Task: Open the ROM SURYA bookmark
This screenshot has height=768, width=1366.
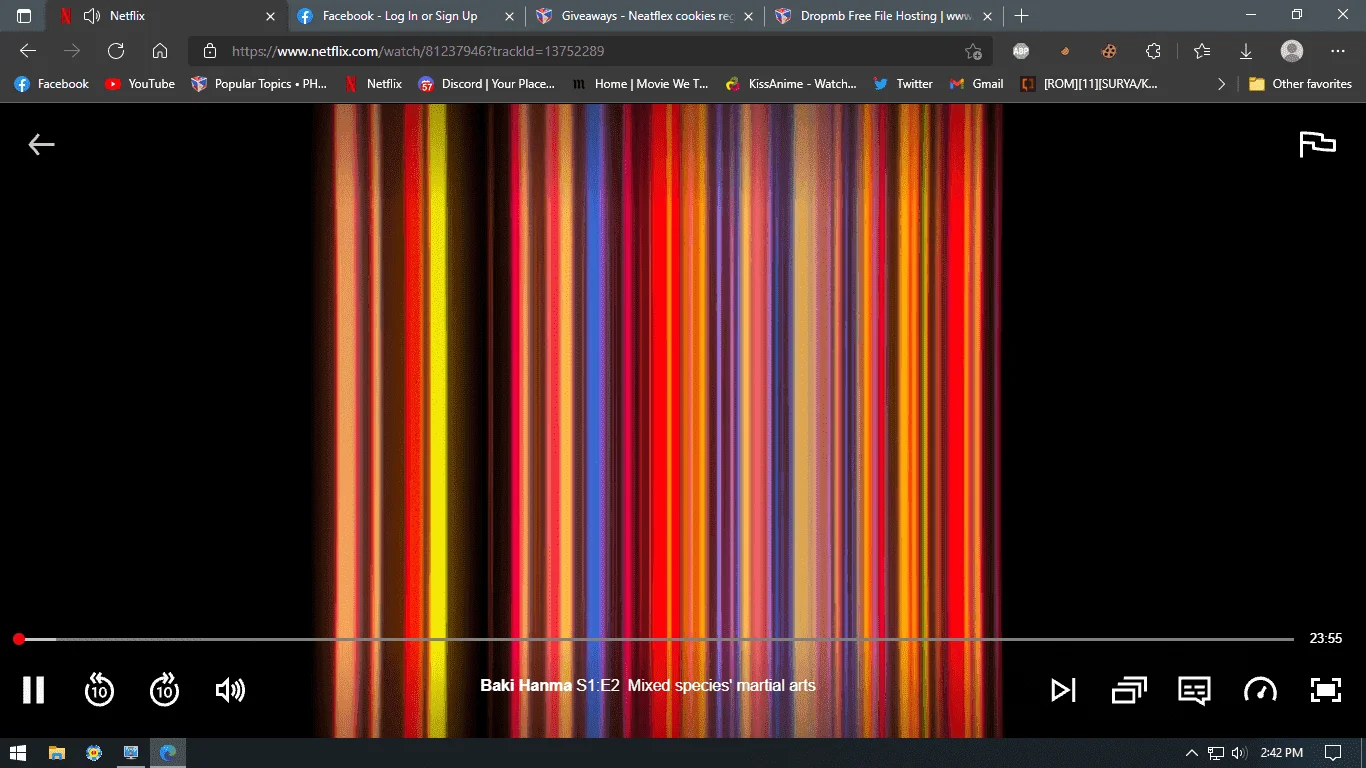Action: point(1089,84)
